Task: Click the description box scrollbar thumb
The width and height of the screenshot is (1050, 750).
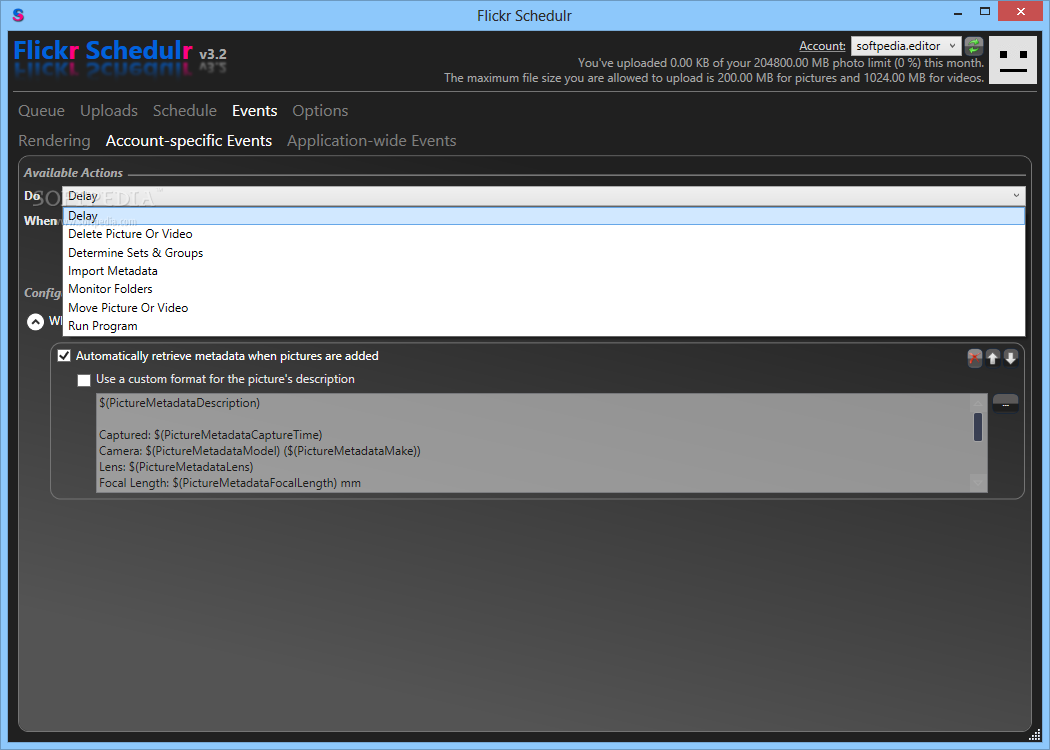Action: (x=978, y=427)
